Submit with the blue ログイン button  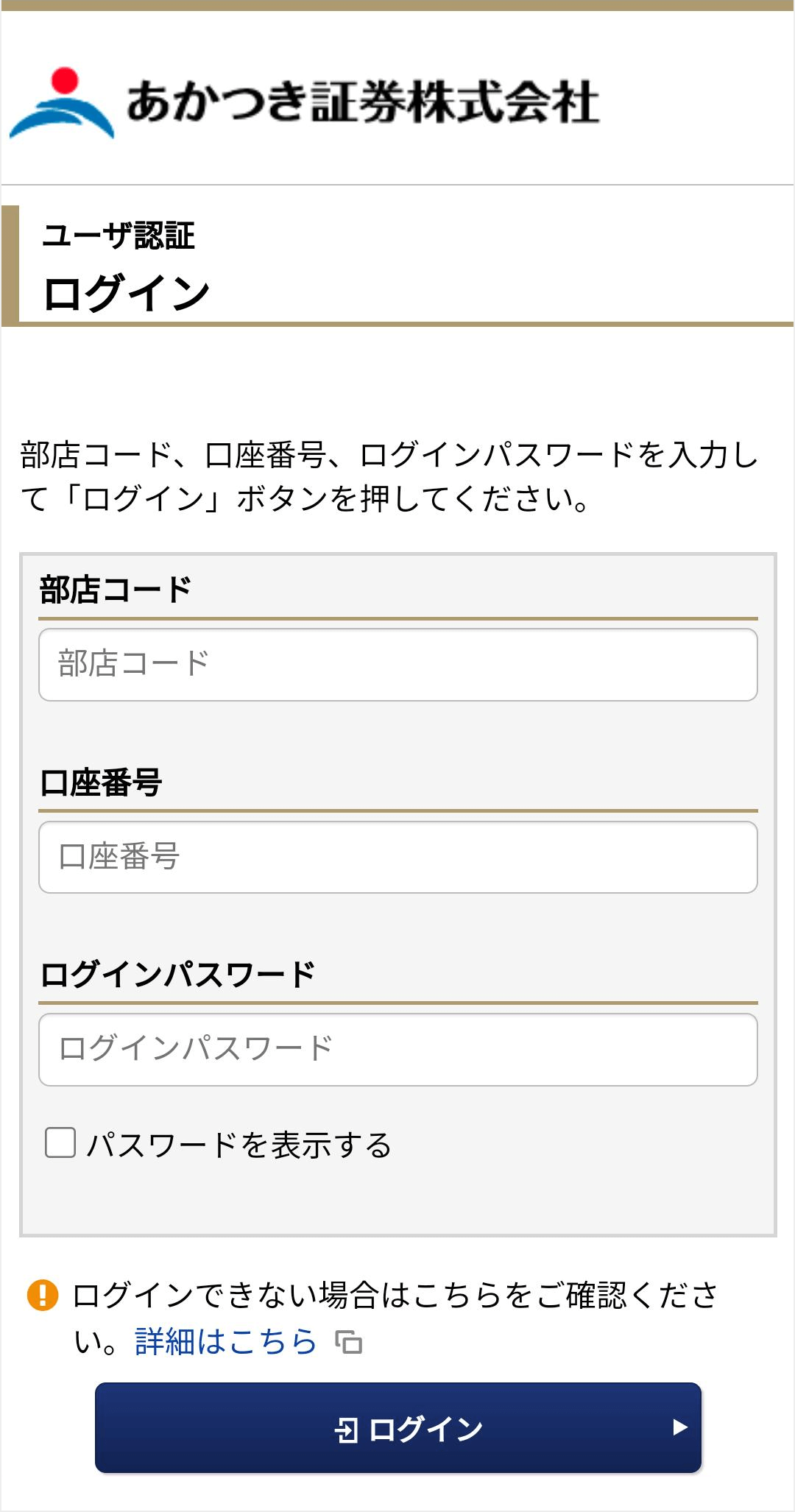(398, 1428)
